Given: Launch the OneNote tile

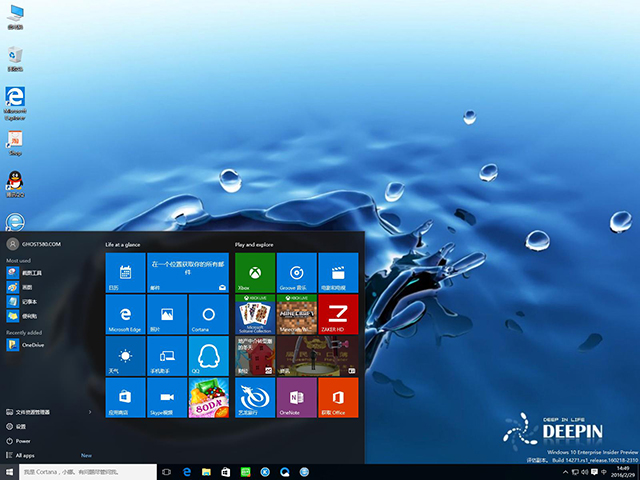Looking at the screenshot, I should coord(296,397).
